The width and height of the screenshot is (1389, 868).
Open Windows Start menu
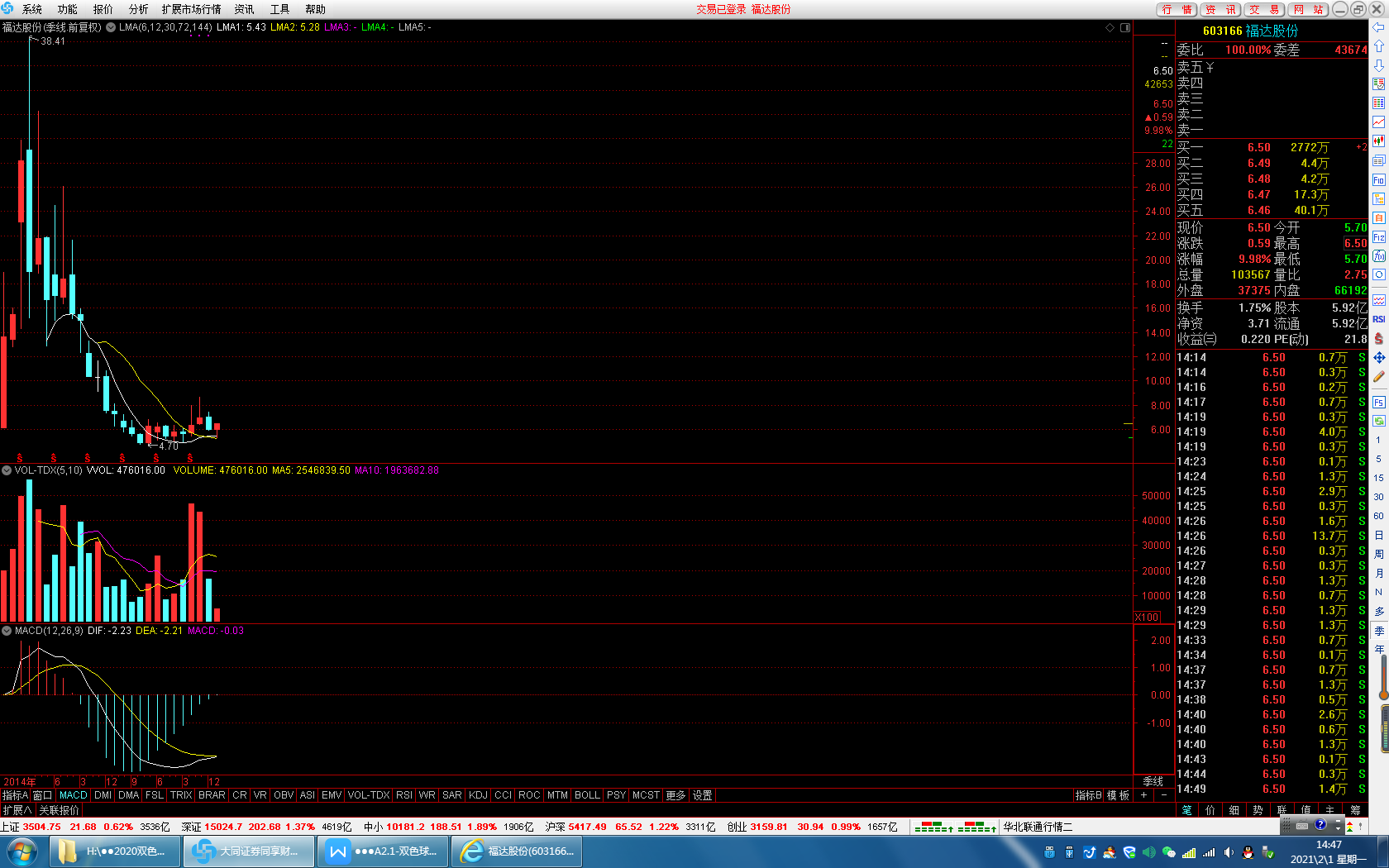22,851
